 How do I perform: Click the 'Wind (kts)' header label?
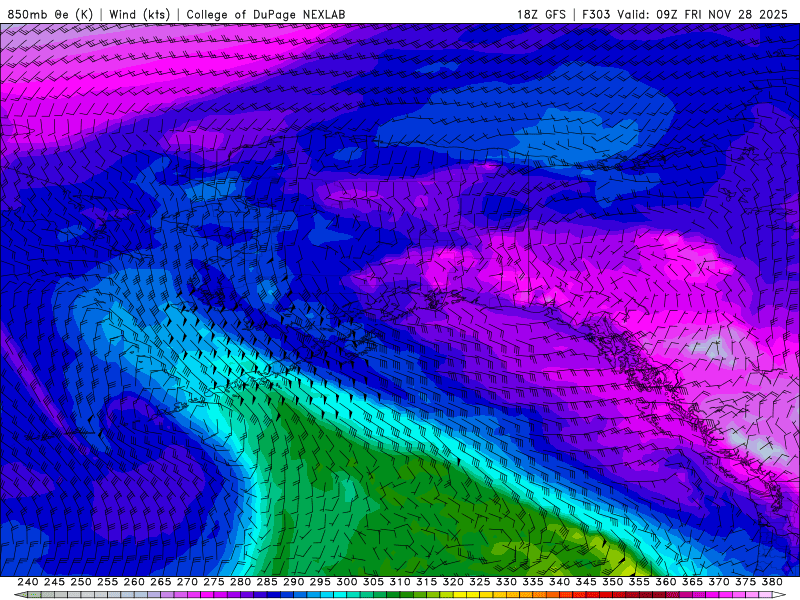139,14
